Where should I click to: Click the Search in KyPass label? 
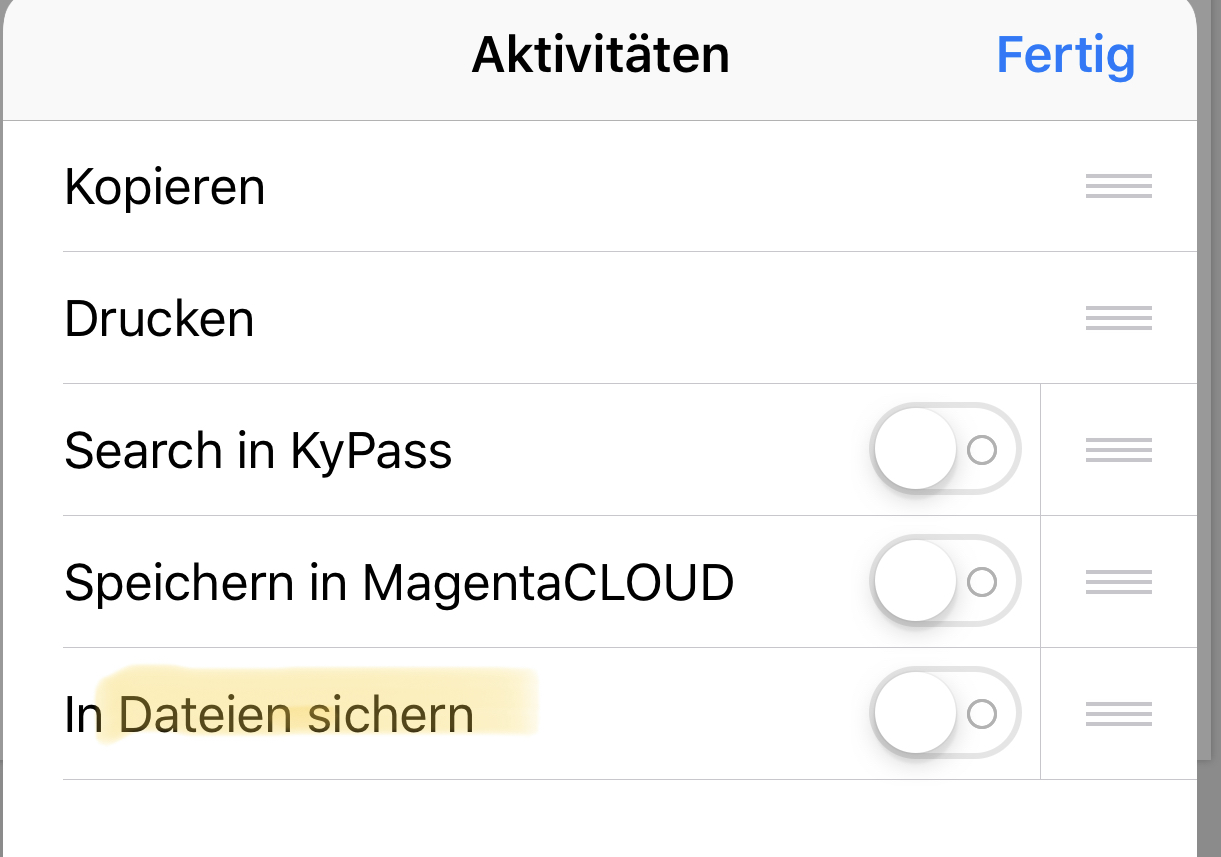[258, 451]
